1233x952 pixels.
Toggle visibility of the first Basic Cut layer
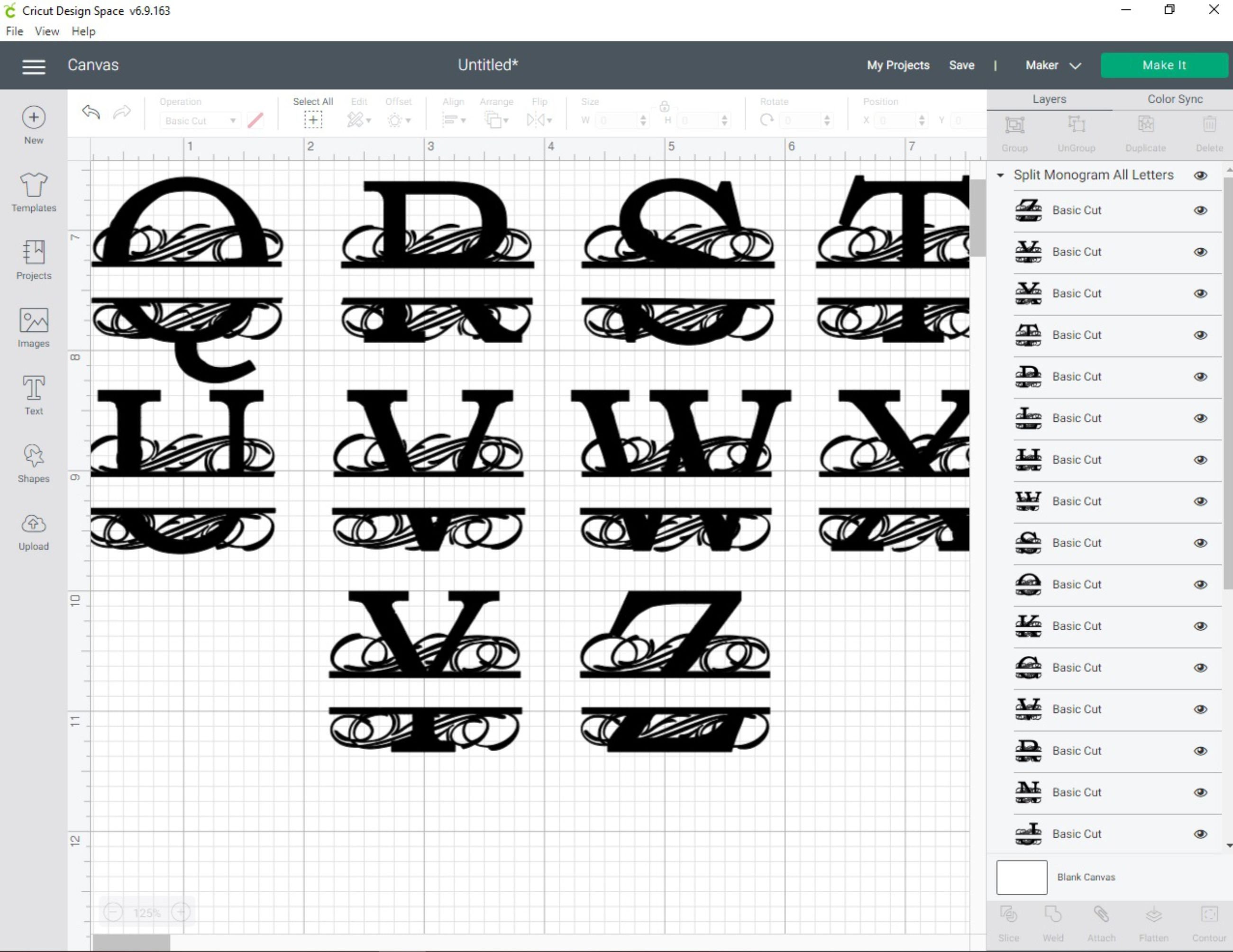click(x=1202, y=210)
